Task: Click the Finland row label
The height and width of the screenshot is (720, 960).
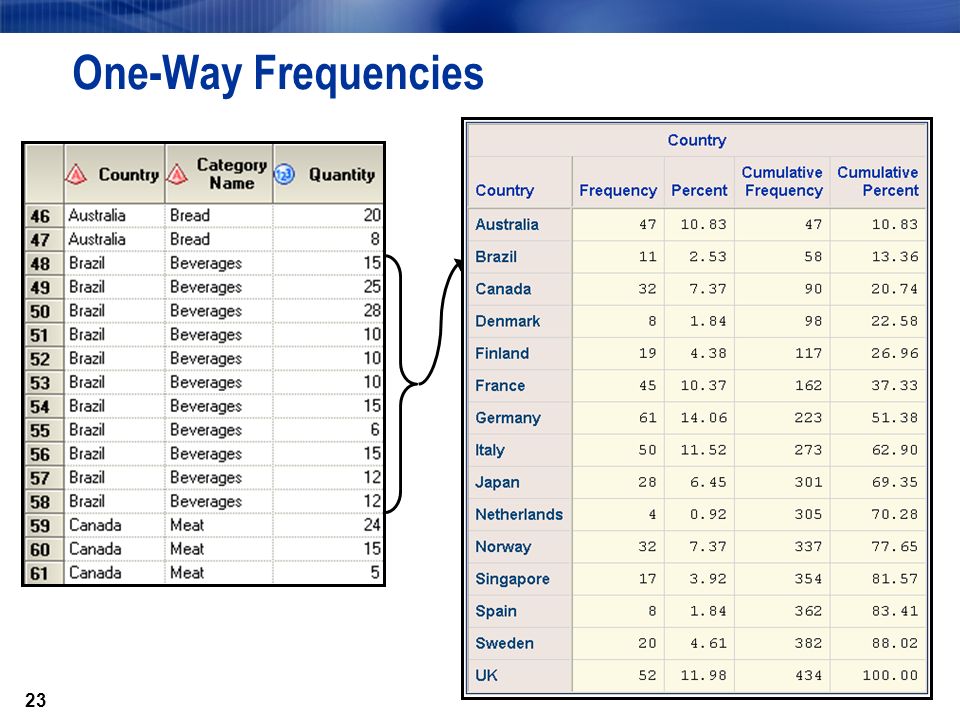Action: pyautogui.click(x=502, y=353)
